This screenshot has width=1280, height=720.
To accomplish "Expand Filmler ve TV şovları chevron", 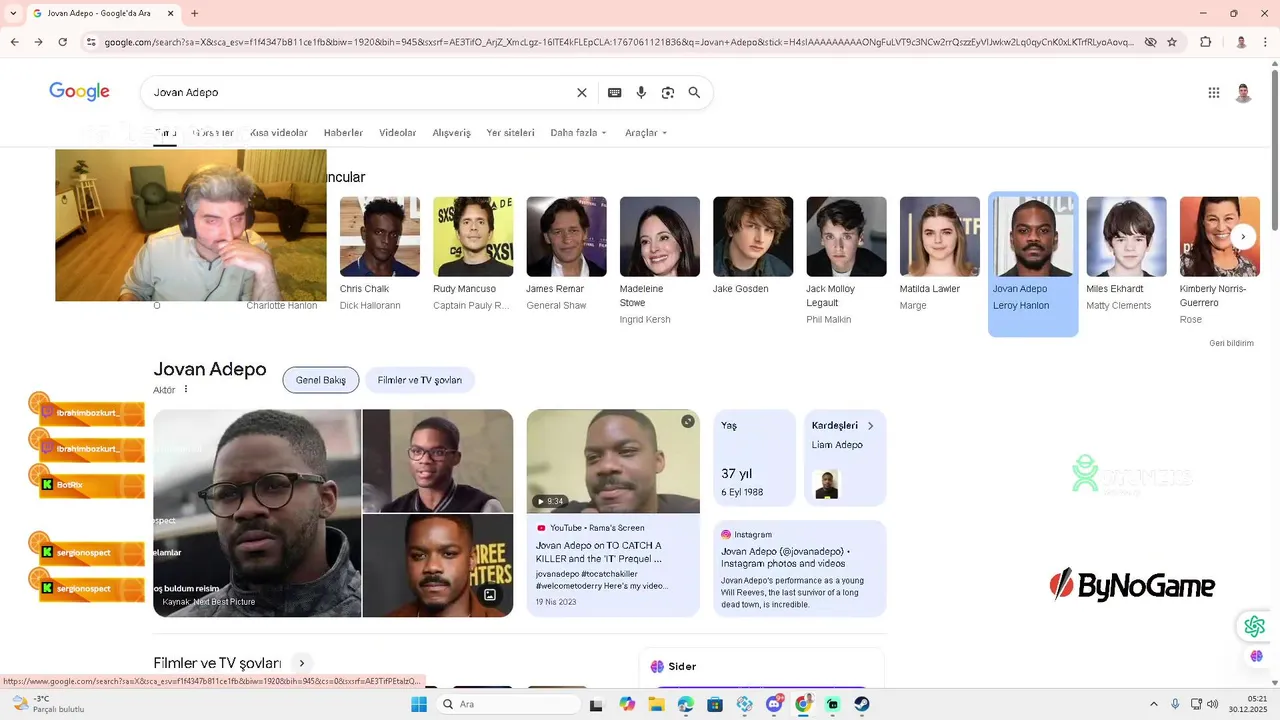I will 301,663.
